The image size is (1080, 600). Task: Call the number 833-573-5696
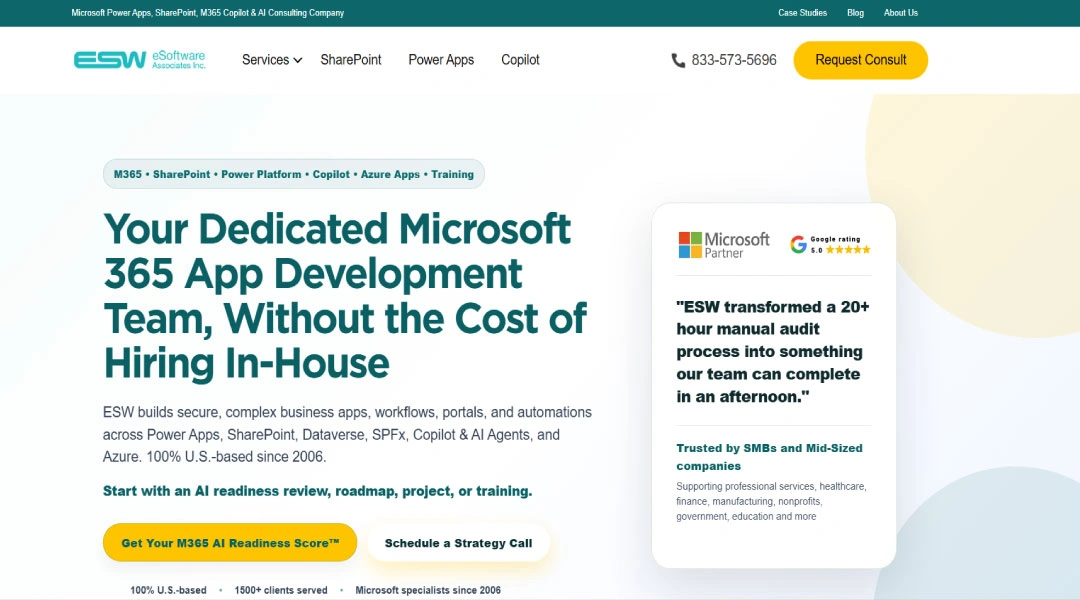click(x=734, y=60)
